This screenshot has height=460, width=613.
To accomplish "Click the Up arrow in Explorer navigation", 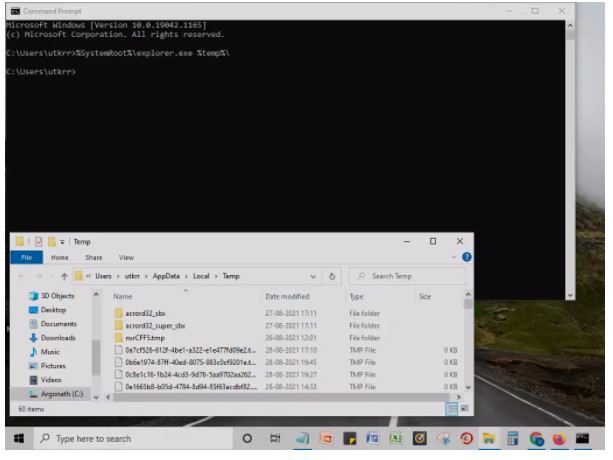I will coord(64,276).
